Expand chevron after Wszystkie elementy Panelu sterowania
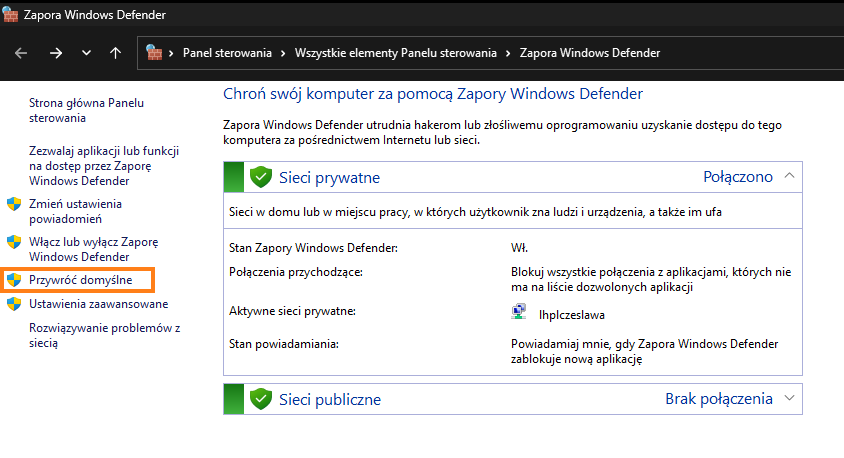 (508, 53)
